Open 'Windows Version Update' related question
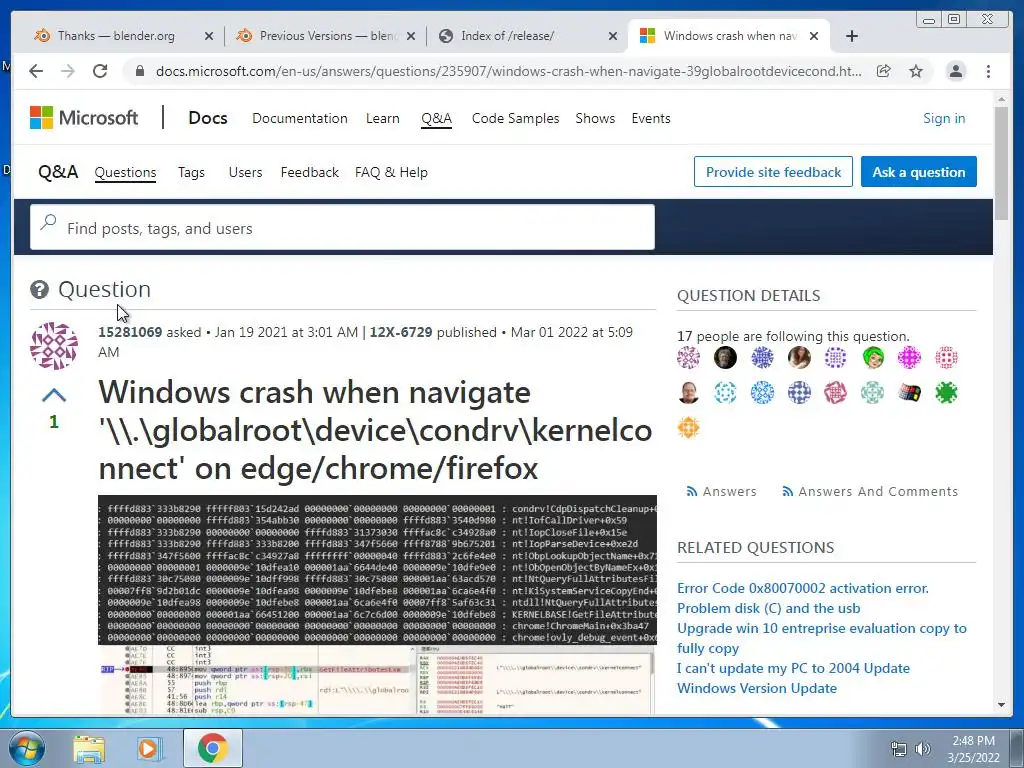Image resolution: width=1024 pixels, height=768 pixels. click(757, 688)
